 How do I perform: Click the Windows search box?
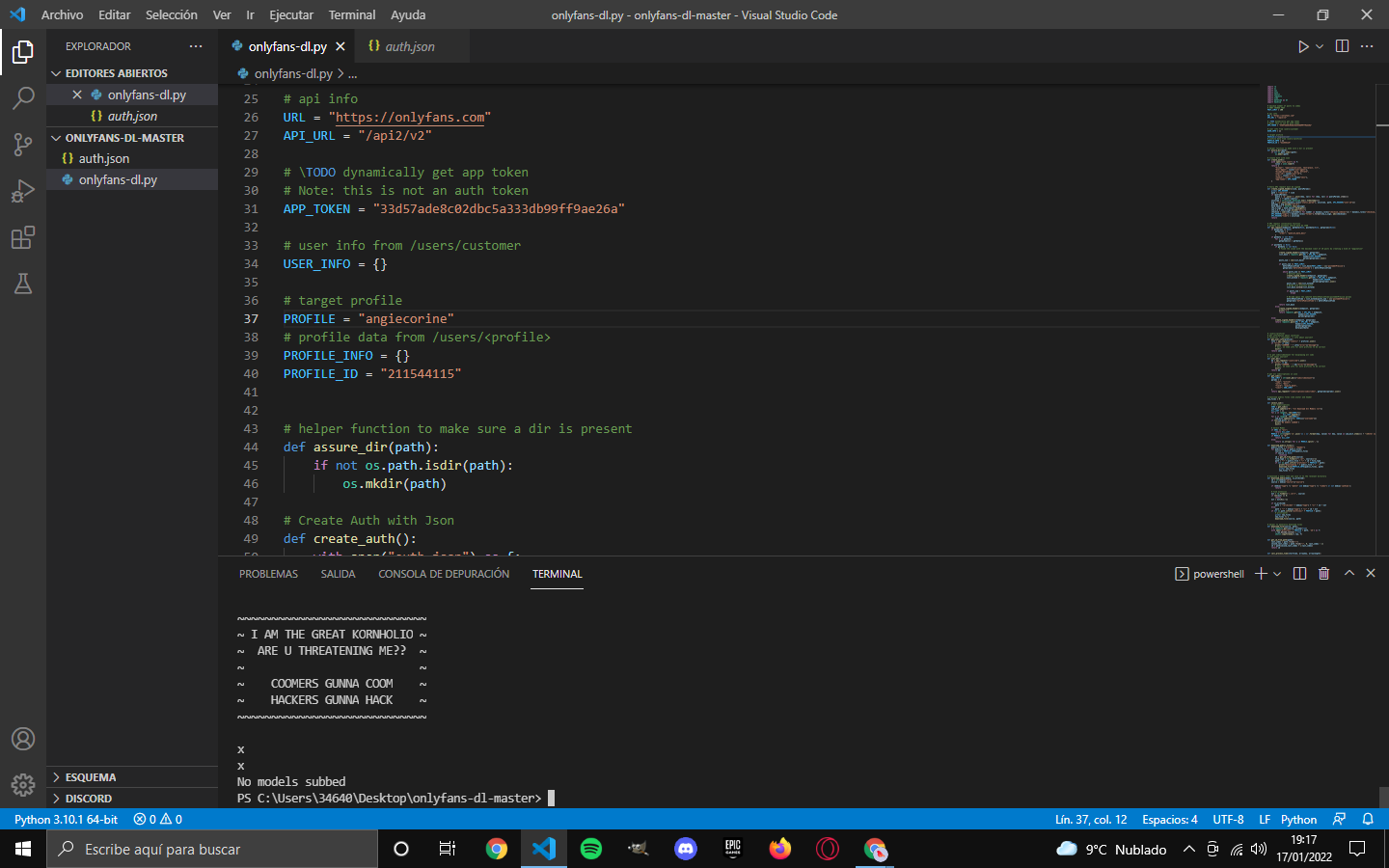click(212, 849)
